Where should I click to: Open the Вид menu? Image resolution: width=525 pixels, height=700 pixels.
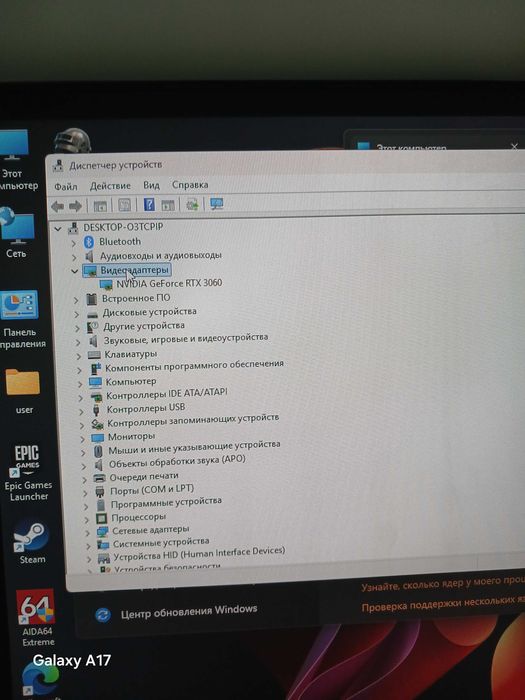click(x=151, y=185)
